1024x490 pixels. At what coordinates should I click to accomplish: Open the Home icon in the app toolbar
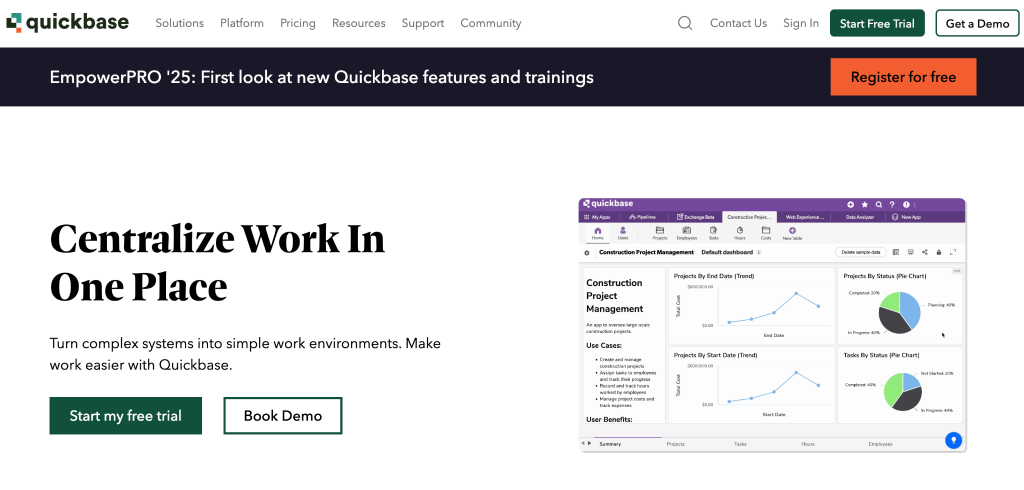tap(598, 233)
